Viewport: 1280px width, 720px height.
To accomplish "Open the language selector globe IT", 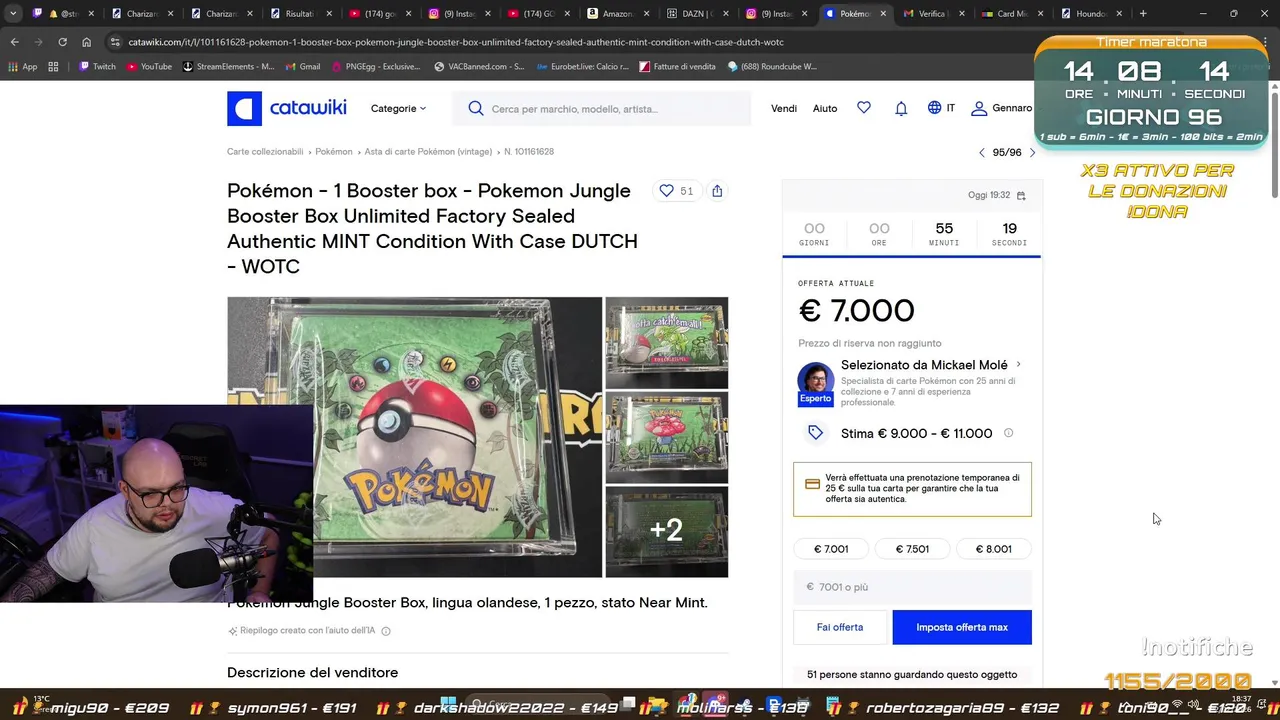I will tap(941, 108).
